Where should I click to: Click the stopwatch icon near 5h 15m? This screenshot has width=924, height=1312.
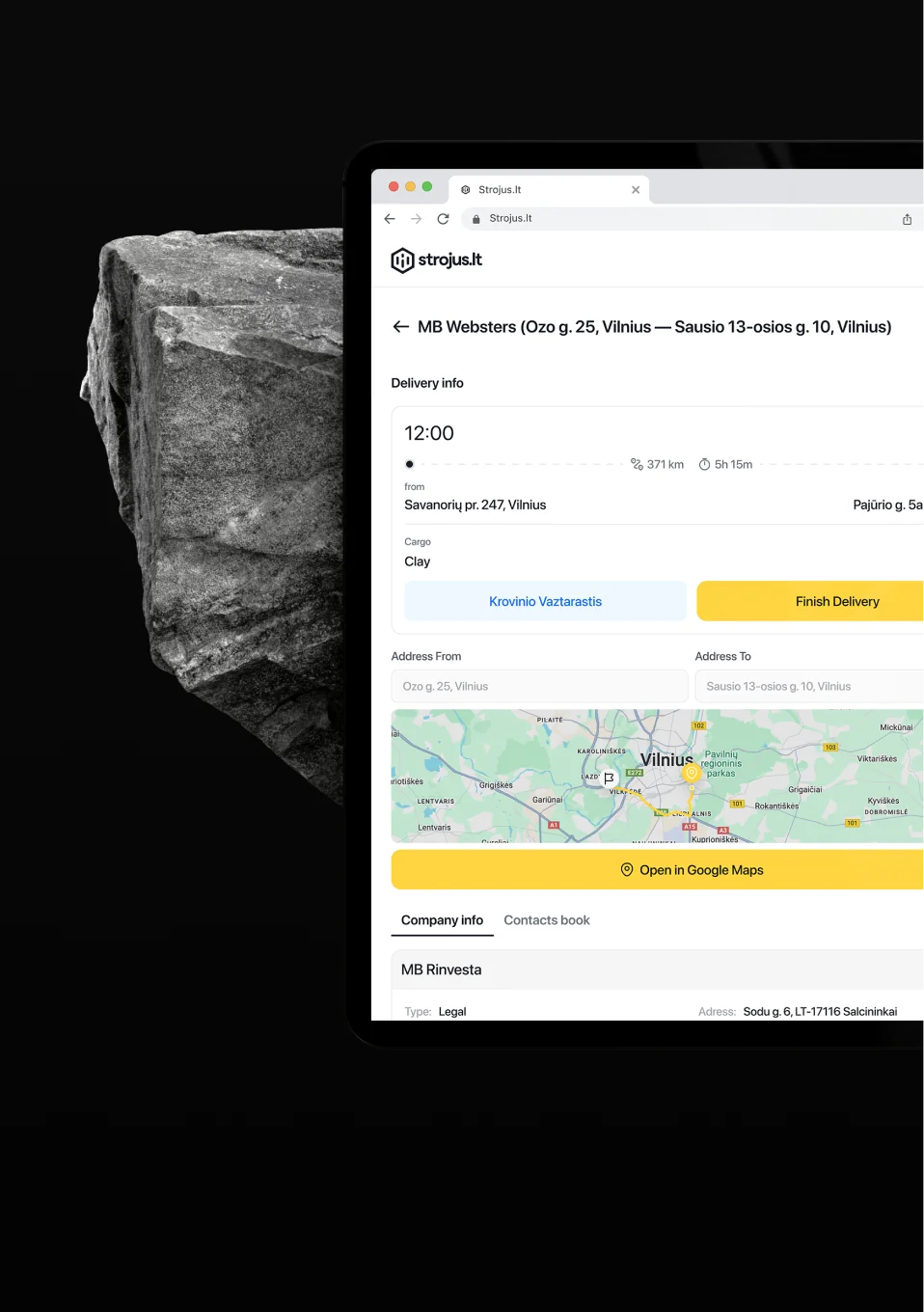coord(704,464)
